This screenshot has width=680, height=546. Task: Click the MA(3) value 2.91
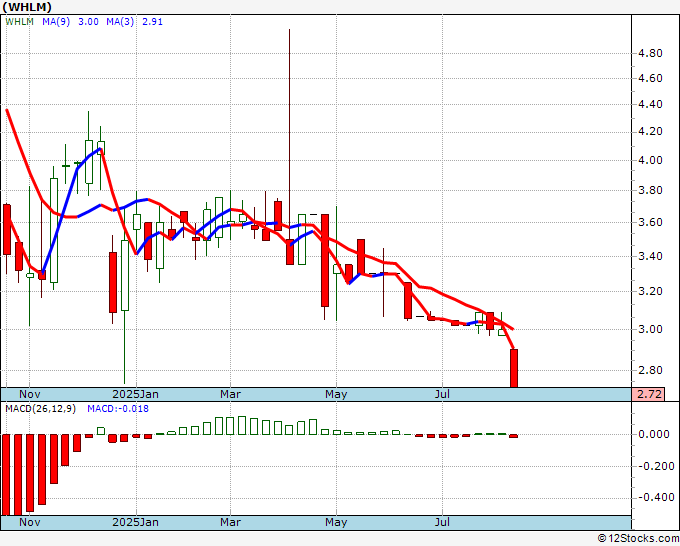click(x=152, y=21)
